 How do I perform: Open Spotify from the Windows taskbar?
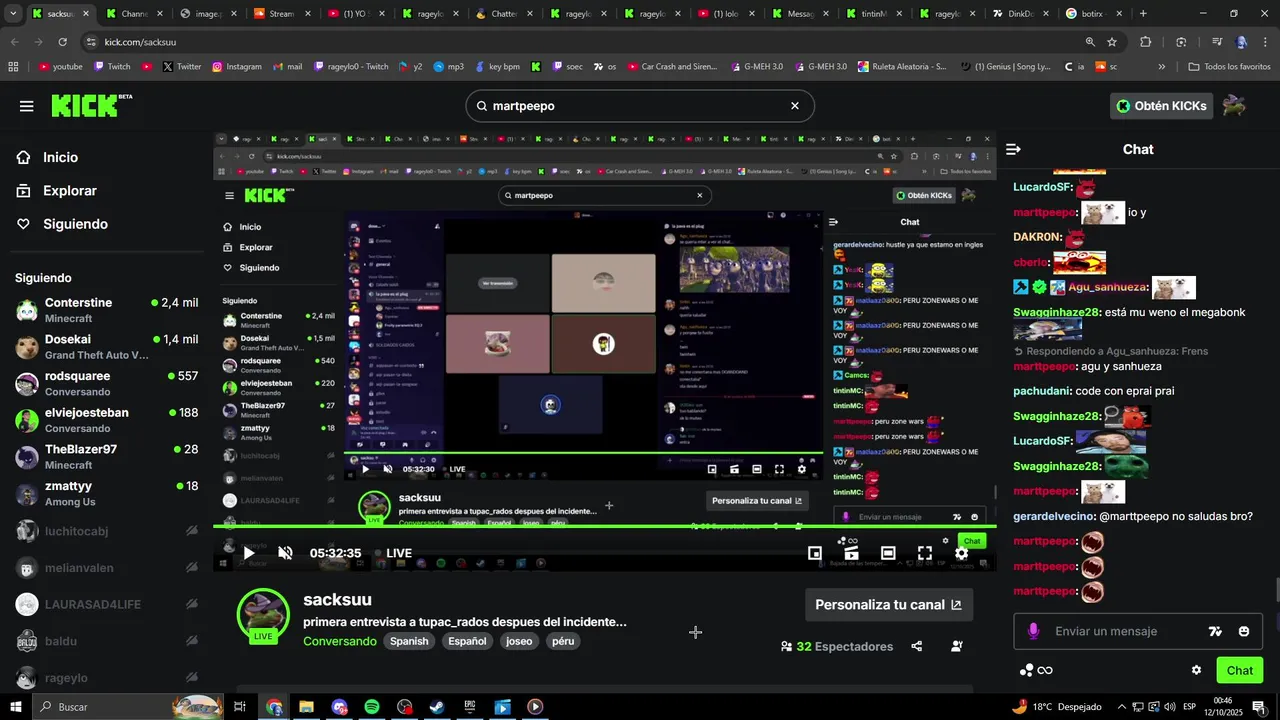coord(372,707)
